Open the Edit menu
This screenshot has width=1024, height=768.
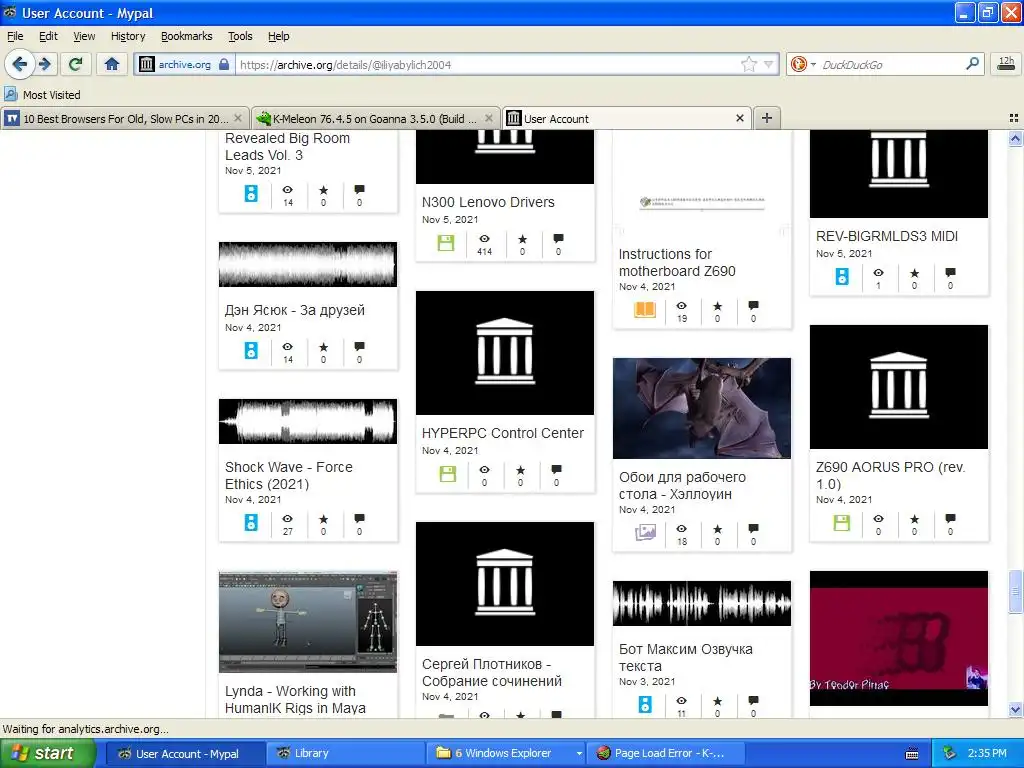pos(48,36)
